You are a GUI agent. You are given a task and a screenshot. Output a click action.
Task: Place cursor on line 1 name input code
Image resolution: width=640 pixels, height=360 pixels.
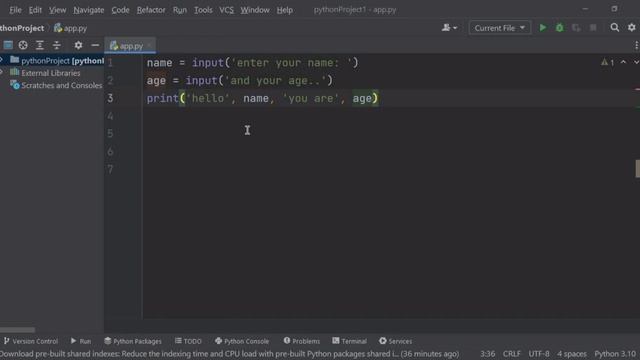(x=253, y=63)
